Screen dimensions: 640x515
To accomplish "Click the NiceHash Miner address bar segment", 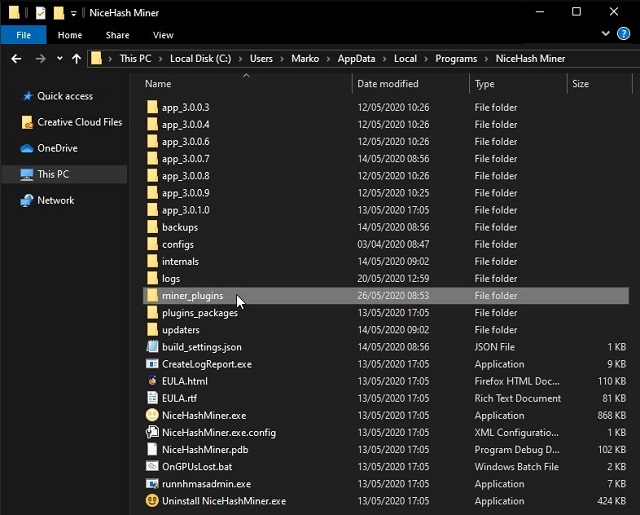I will [x=530, y=59].
